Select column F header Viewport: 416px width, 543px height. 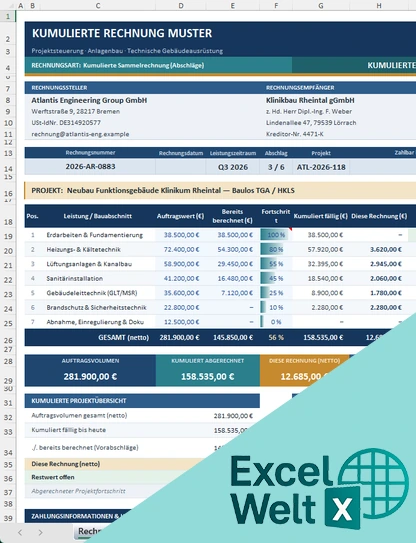click(x=276, y=6)
